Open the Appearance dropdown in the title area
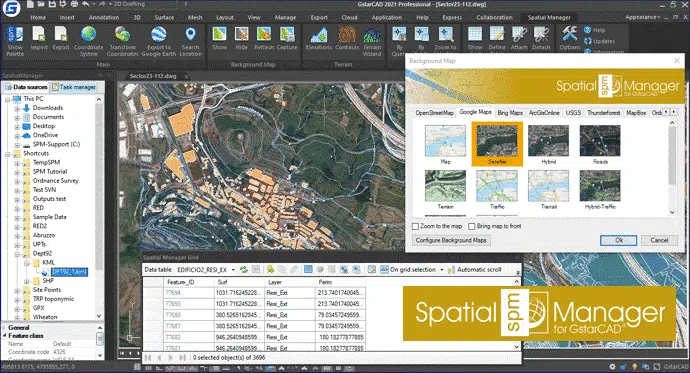690x373 pixels. pos(642,17)
